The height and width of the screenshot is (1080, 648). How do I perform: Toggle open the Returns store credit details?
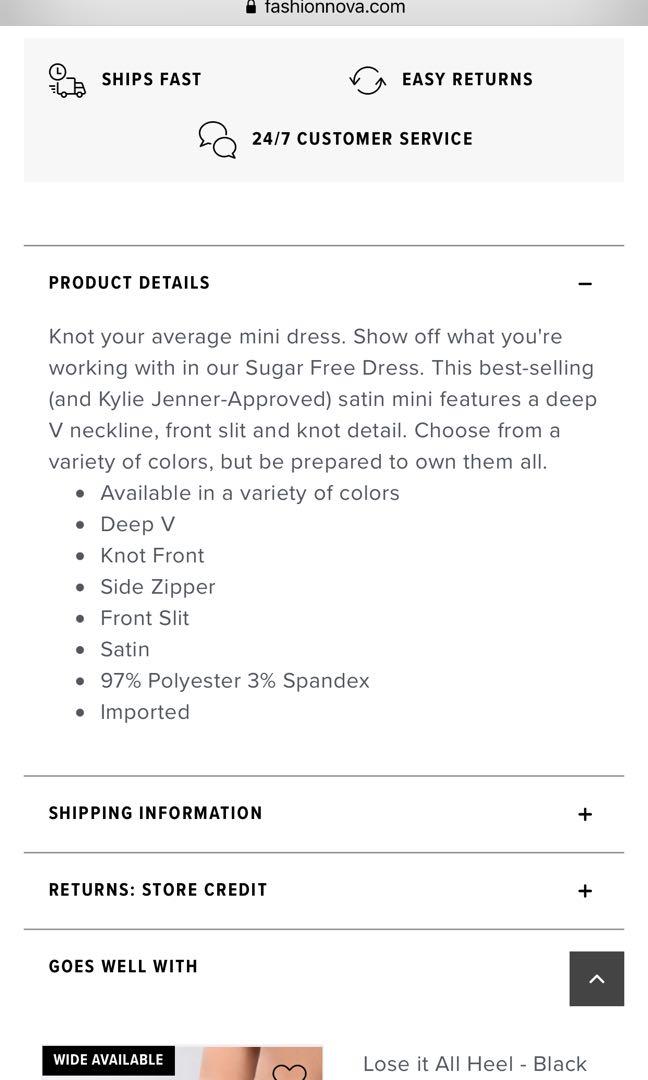point(585,890)
